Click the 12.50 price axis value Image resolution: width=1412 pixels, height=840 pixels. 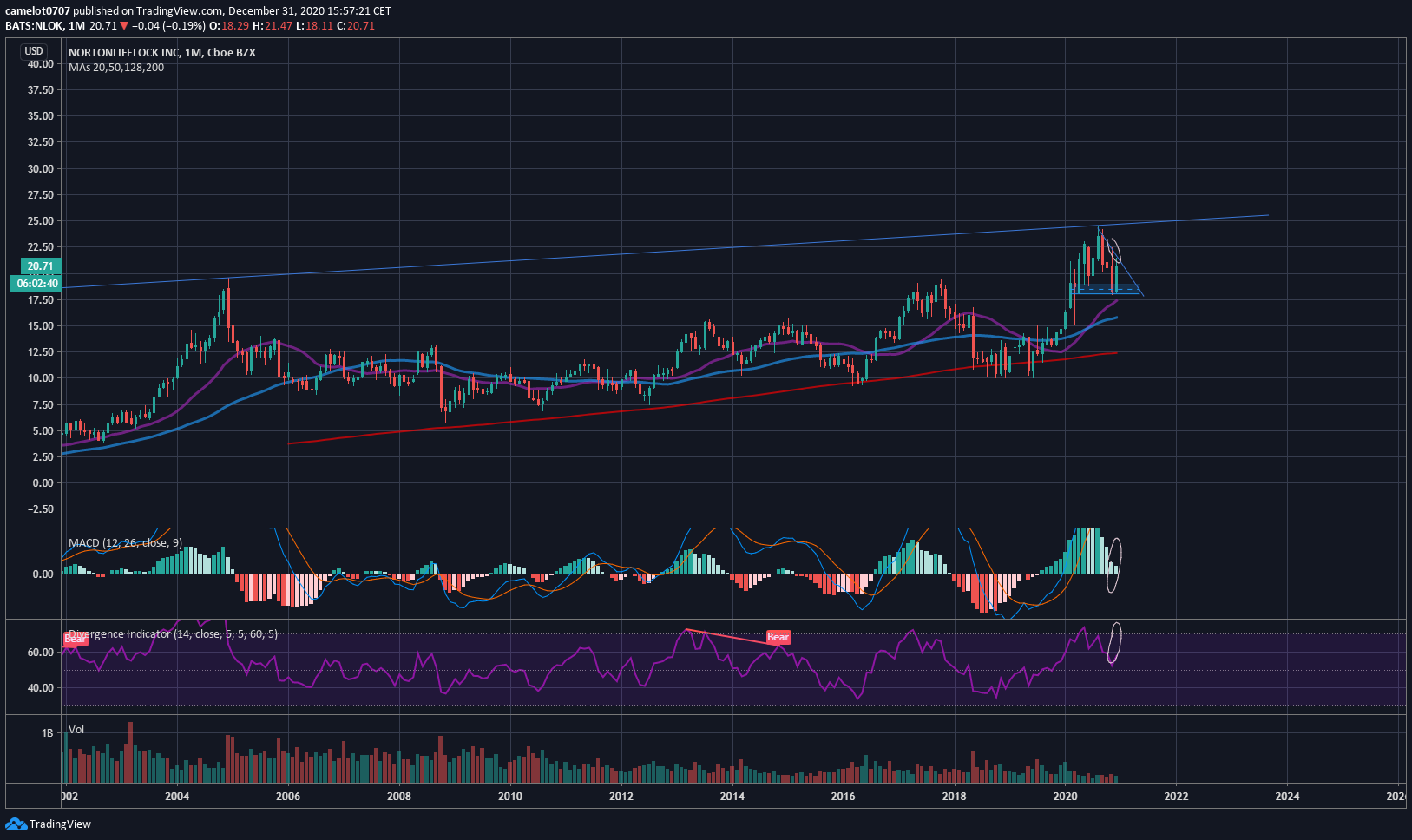point(40,352)
